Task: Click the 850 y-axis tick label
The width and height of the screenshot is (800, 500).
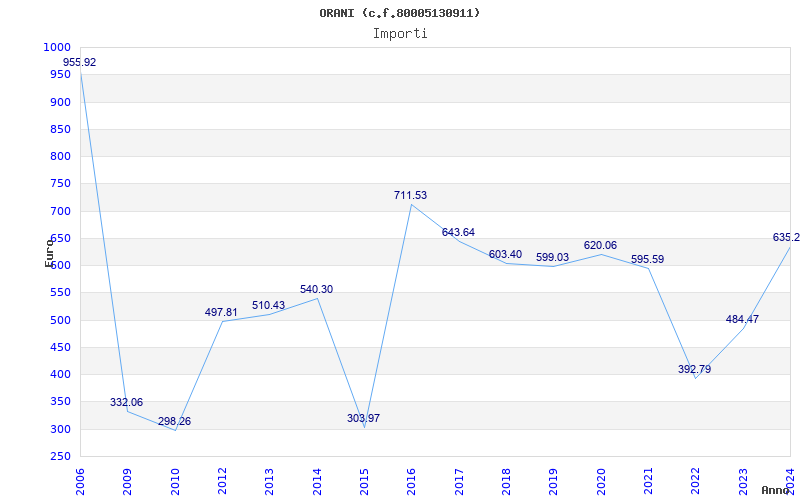Action: click(60, 129)
